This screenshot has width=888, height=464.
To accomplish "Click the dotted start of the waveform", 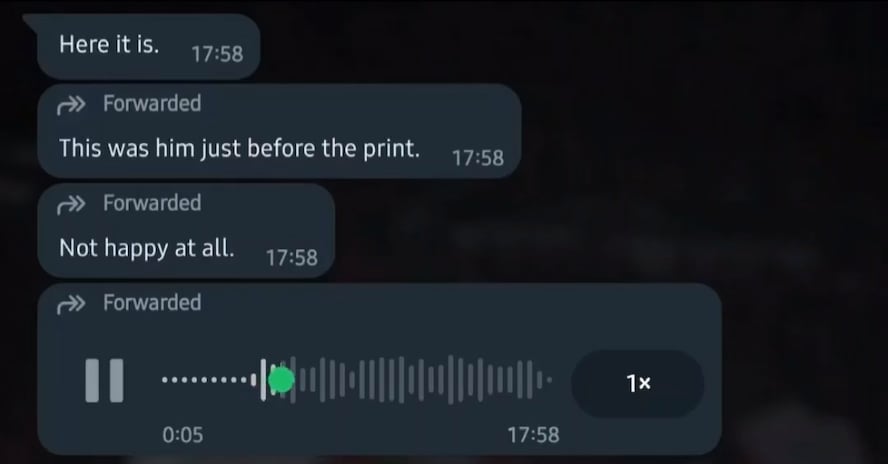I will 207,380.
